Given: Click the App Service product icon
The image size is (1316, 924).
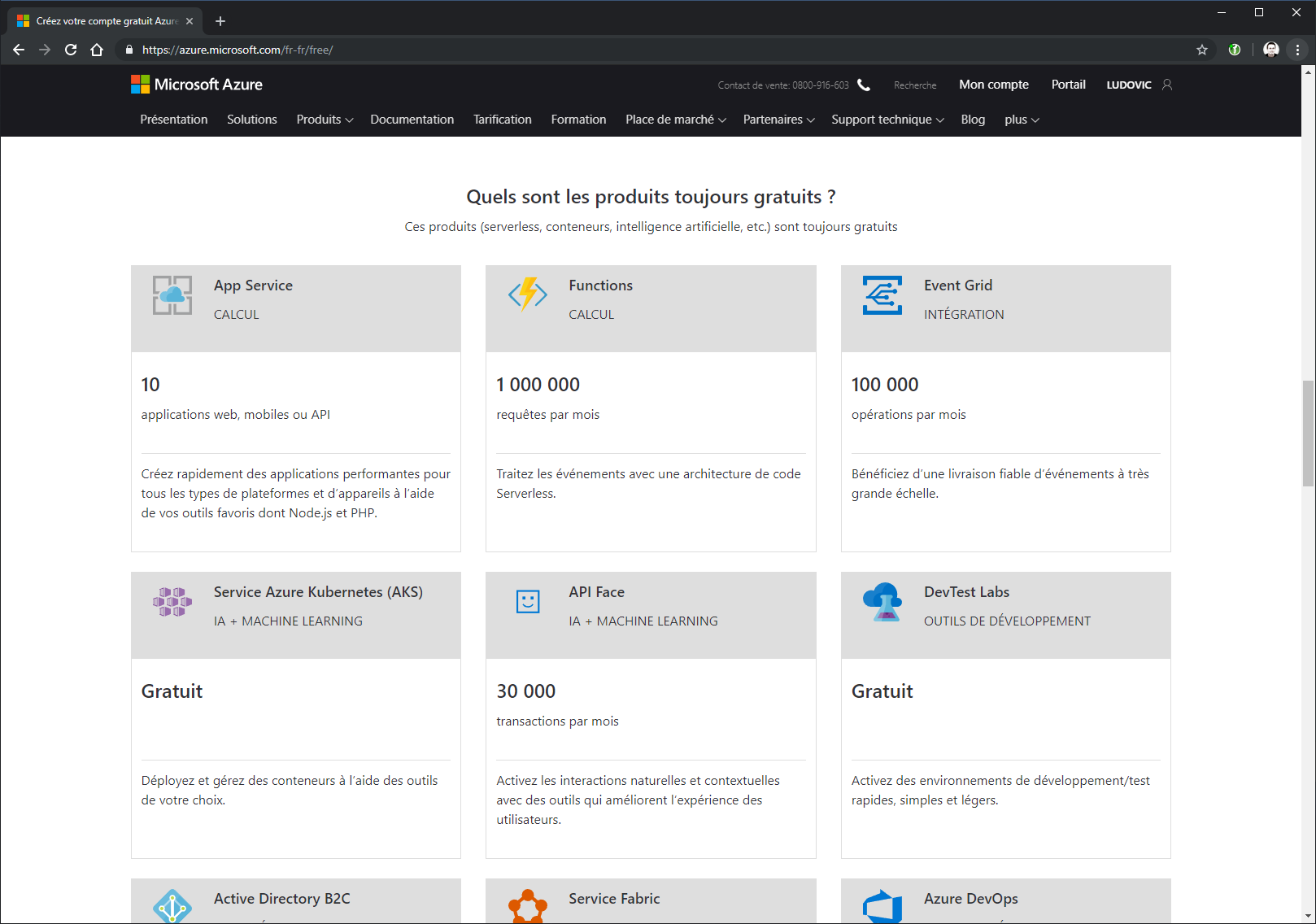Looking at the screenshot, I should click(172, 295).
